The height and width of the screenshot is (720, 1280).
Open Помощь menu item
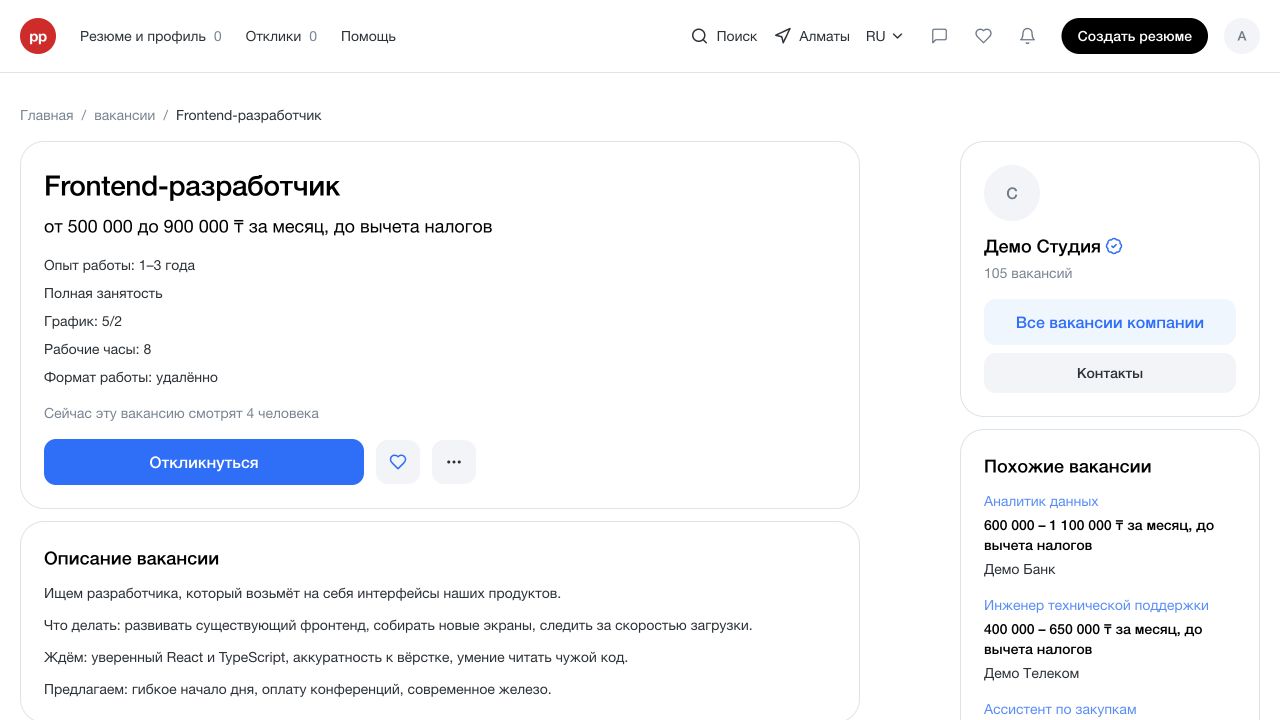[368, 36]
